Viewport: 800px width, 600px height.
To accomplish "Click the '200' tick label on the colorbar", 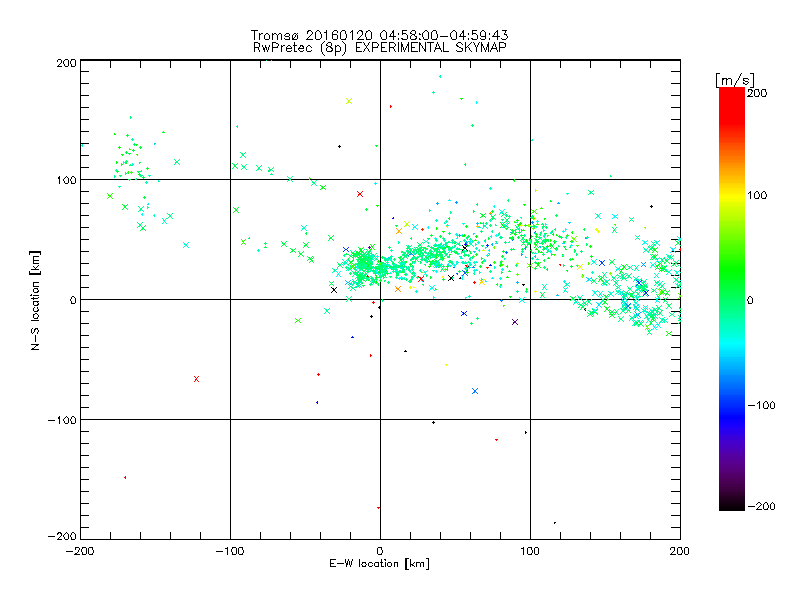I will tap(756, 93).
